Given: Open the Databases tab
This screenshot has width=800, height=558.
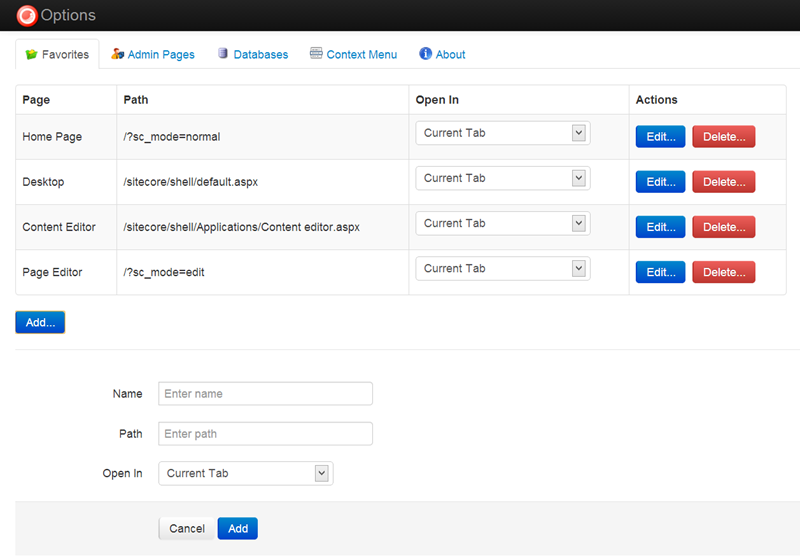Looking at the screenshot, I should tap(253, 54).
